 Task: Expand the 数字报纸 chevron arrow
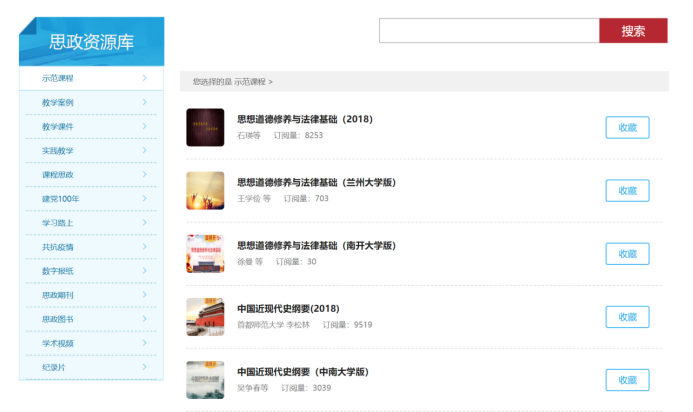tap(145, 271)
